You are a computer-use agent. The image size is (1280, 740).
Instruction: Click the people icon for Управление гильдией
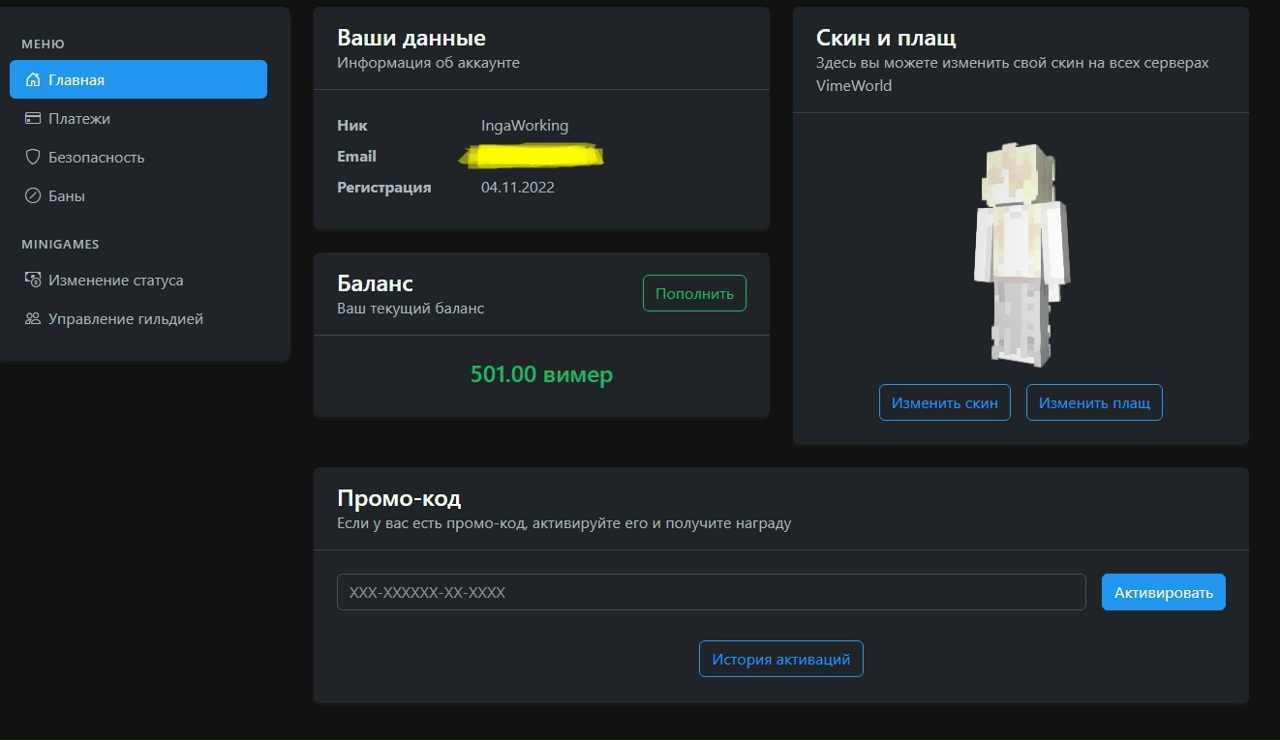coord(33,319)
